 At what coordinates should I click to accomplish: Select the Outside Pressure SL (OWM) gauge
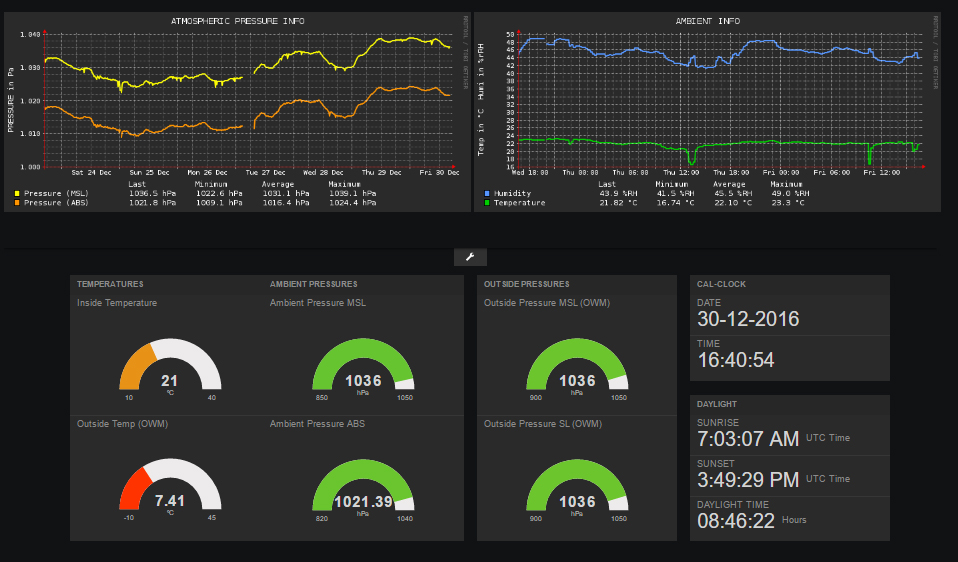pos(577,489)
